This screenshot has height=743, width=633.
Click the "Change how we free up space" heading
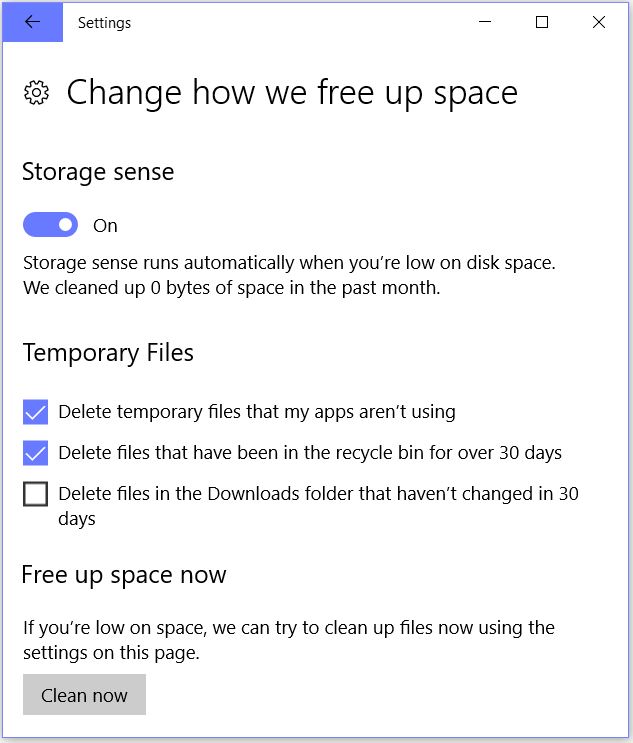point(292,93)
